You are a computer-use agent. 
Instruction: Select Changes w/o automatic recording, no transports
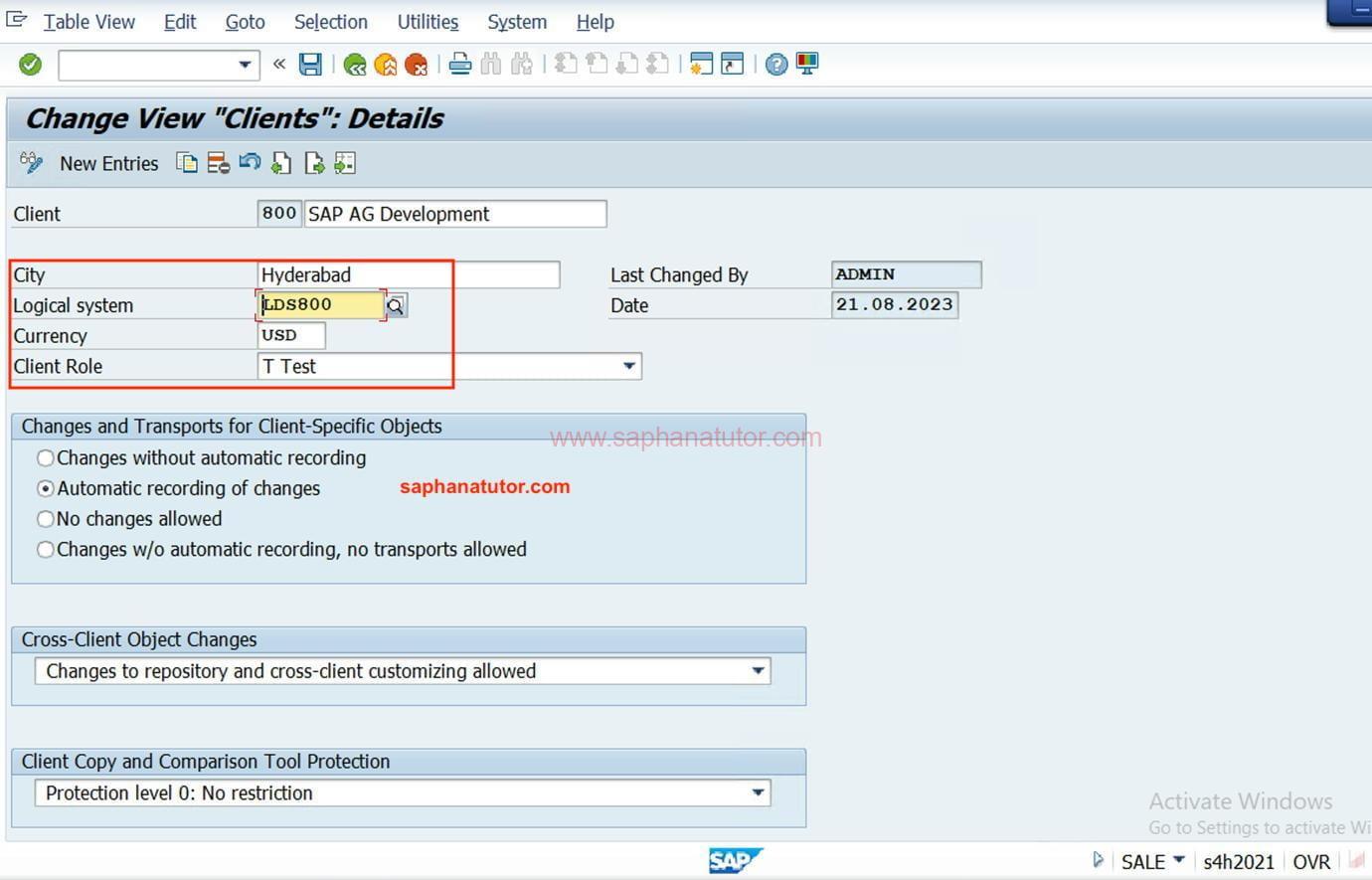point(46,550)
